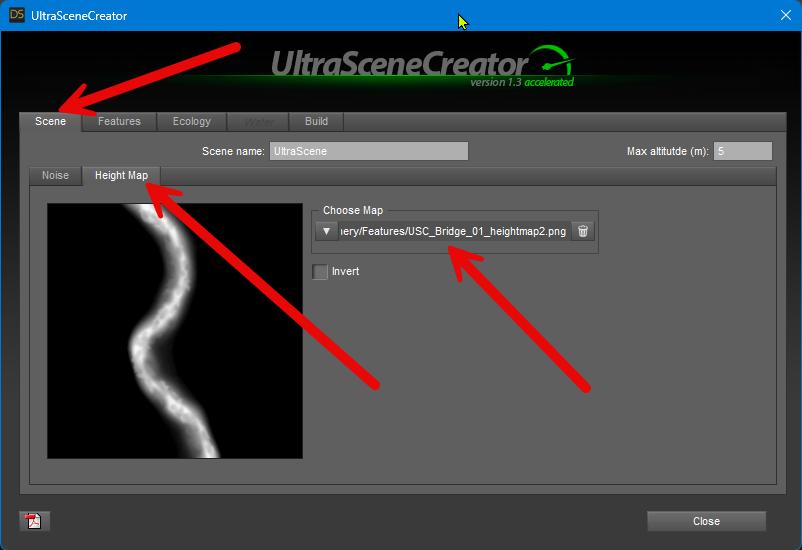
Task: Select the Noise sub-tab
Action: pyautogui.click(x=55, y=175)
